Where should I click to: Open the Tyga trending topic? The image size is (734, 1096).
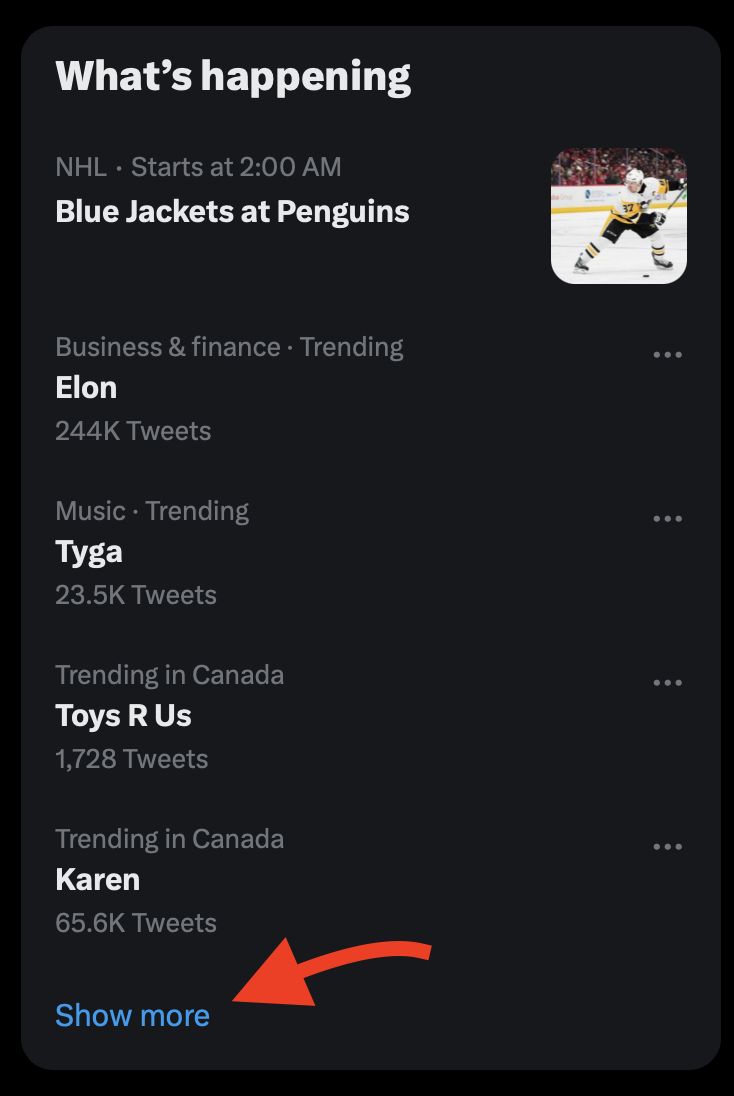[x=89, y=552]
